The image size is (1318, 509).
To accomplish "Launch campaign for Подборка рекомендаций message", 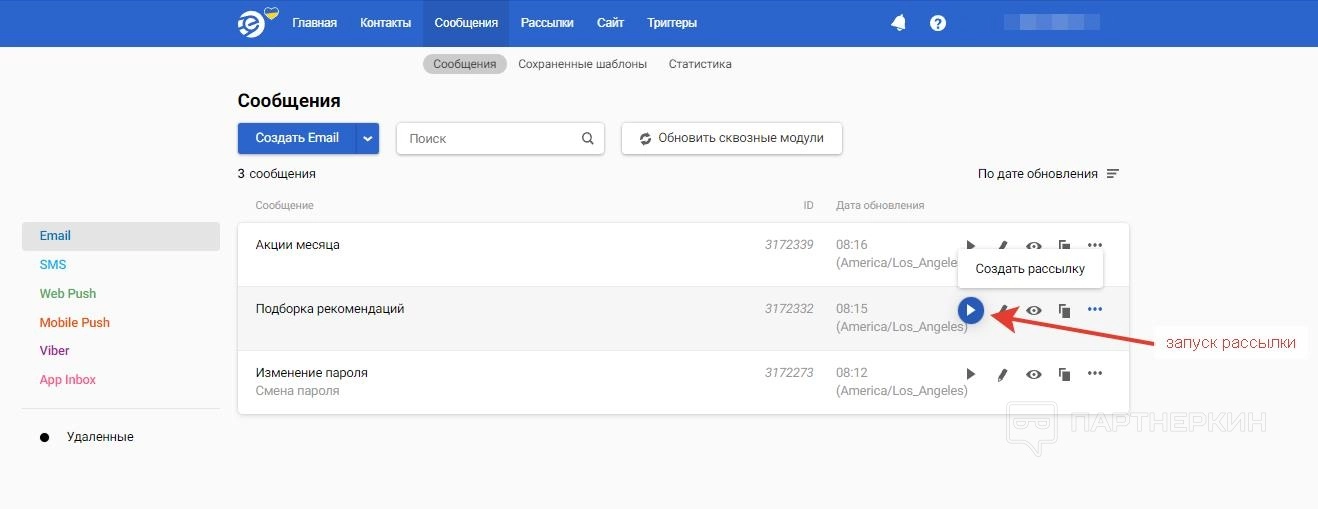I will point(970,310).
